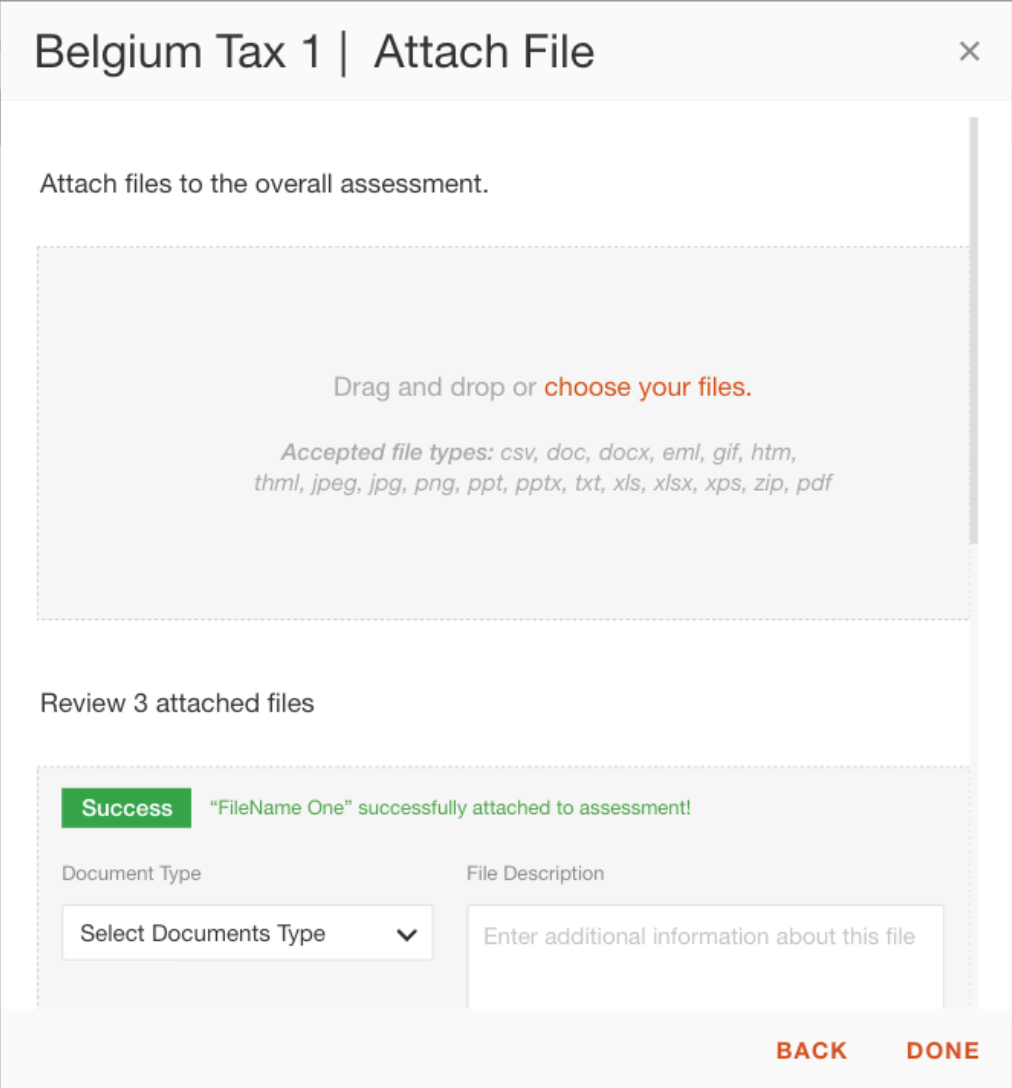
Task: Click the 'choose your files' link
Action: click(x=647, y=388)
